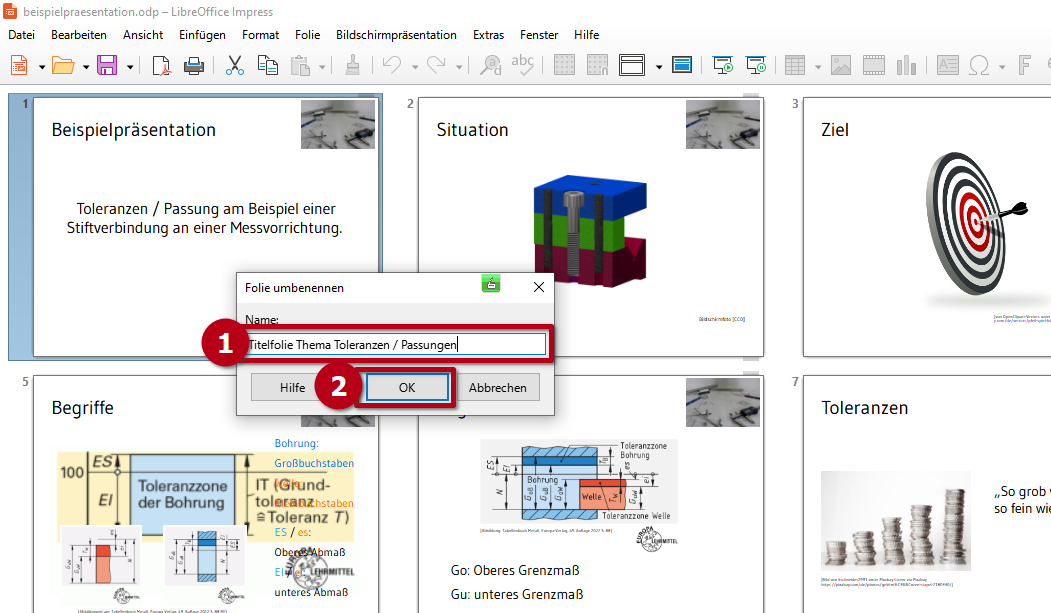Click the Insert Special Character omega icon
The image size is (1051, 613).
980,66
